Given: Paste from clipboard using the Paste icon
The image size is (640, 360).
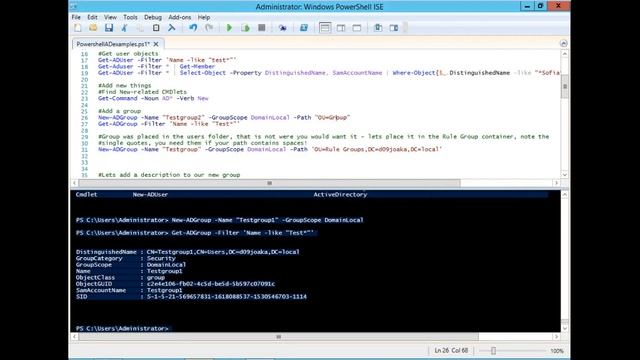Looking at the screenshot, I should [156, 28].
